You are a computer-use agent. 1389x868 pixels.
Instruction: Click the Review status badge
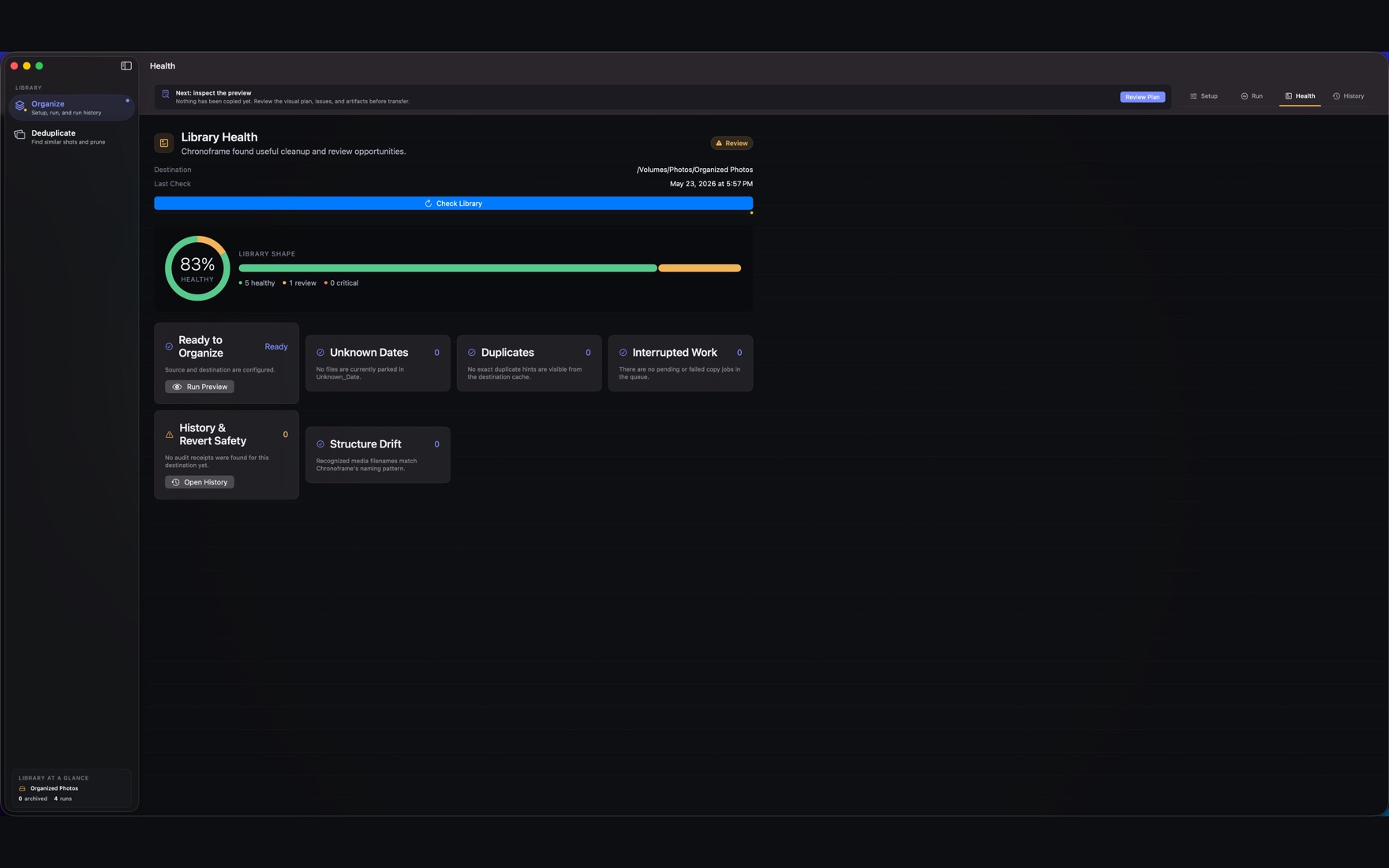(732, 143)
